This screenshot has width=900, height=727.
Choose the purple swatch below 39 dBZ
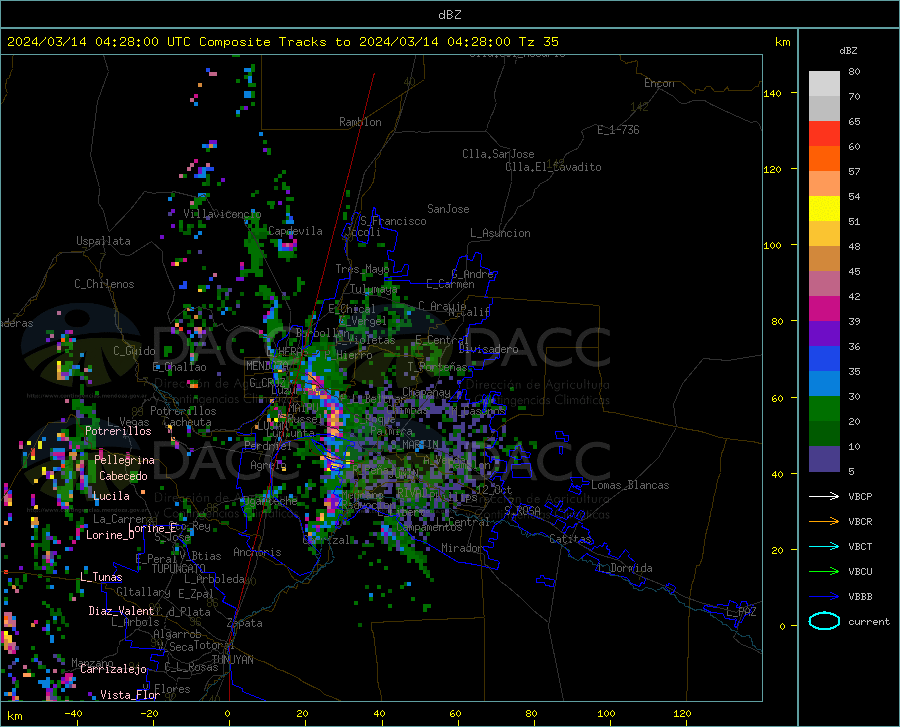pos(824,334)
